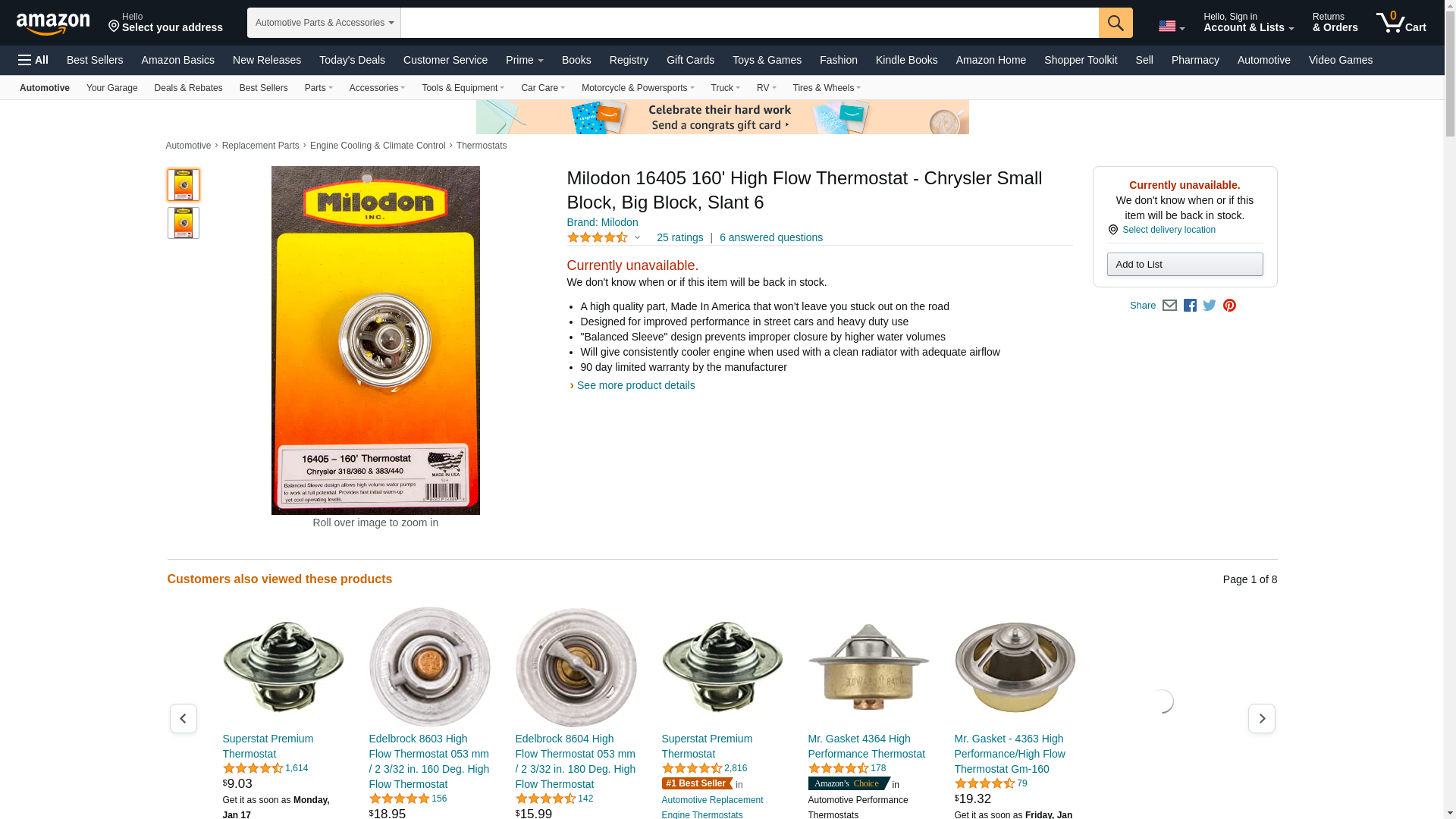
Task: Click inside the Amazon search text field
Action: [x=749, y=23]
